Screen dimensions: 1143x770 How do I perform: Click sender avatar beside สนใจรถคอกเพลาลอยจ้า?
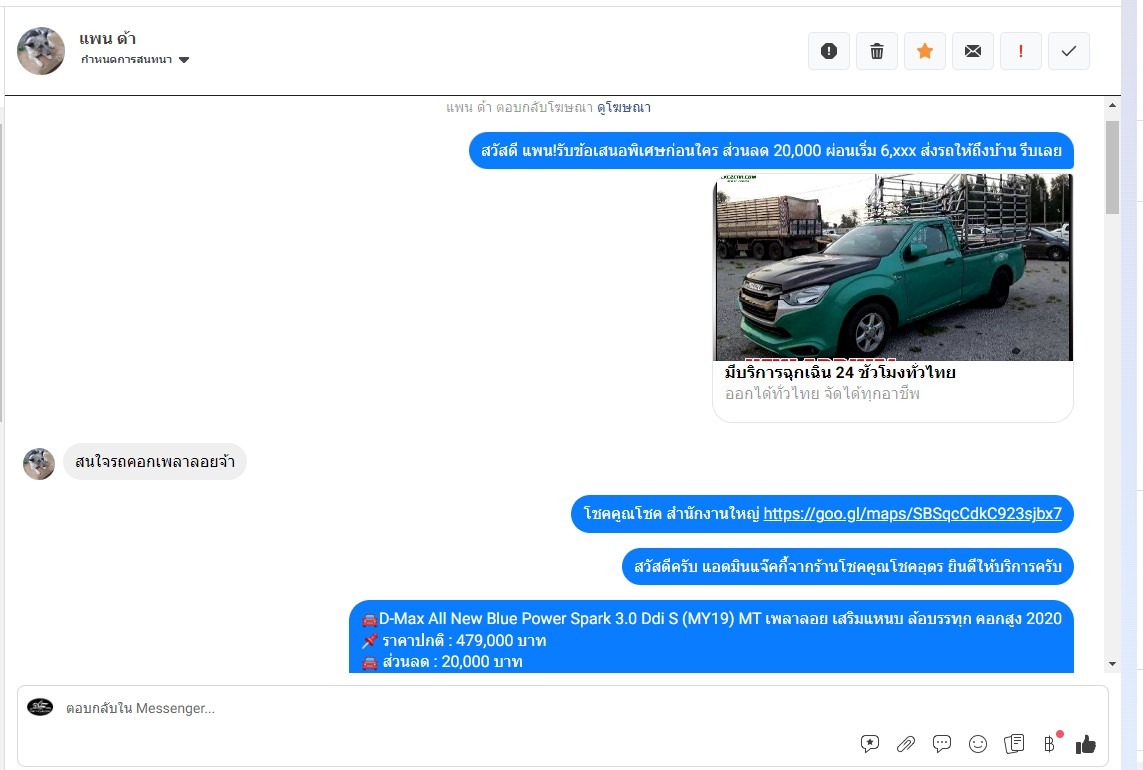click(39, 464)
